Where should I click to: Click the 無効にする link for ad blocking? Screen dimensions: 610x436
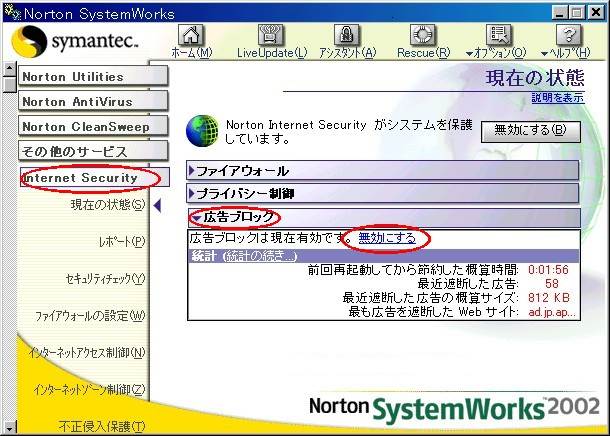(x=387, y=237)
